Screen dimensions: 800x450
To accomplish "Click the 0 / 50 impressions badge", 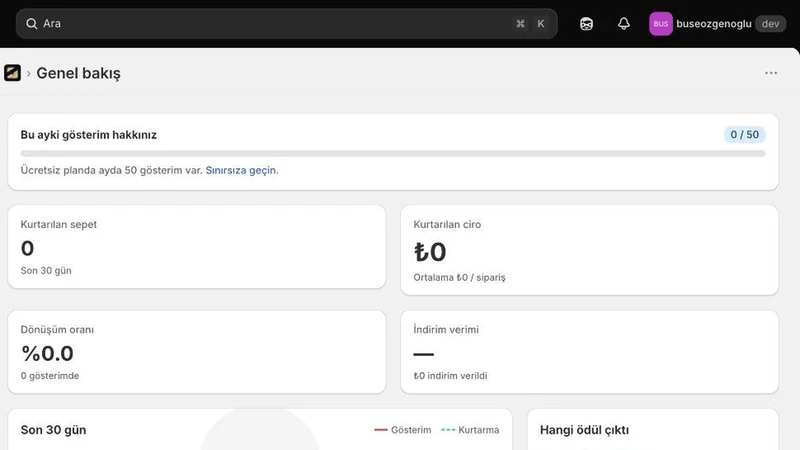I will [744, 135].
